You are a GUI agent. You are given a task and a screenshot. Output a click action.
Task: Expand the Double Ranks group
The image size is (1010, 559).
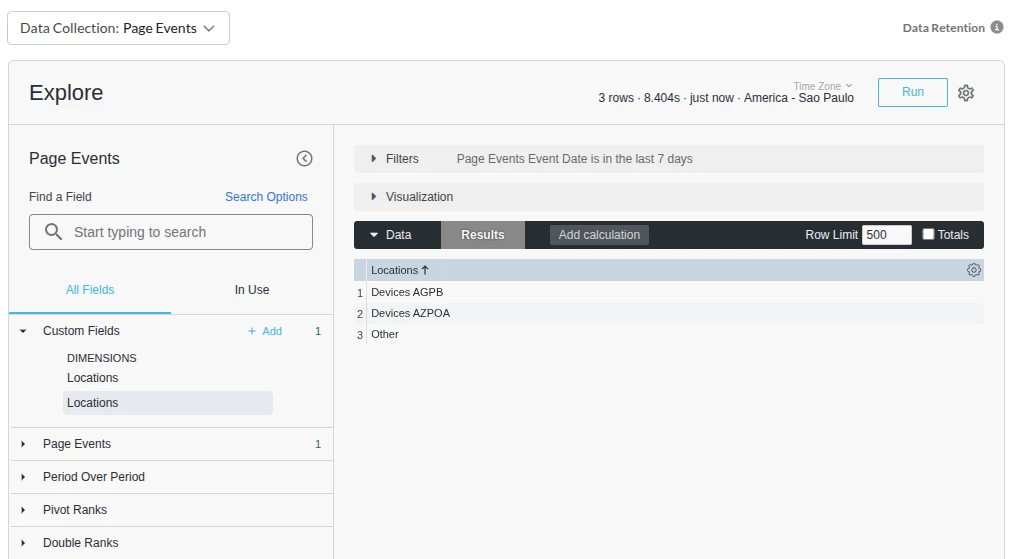pyautogui.click(x=23, y=542)
